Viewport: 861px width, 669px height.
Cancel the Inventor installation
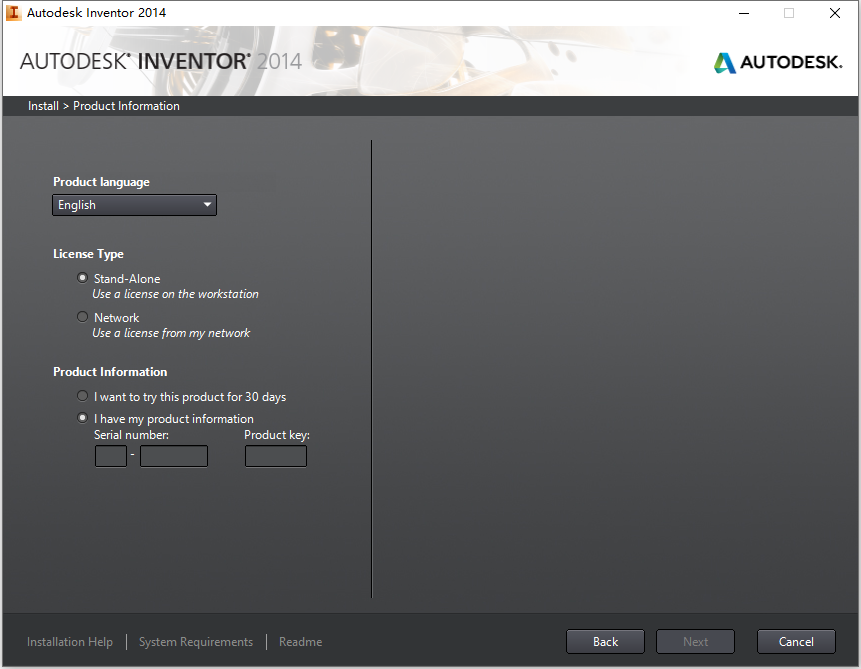point(796,642)
